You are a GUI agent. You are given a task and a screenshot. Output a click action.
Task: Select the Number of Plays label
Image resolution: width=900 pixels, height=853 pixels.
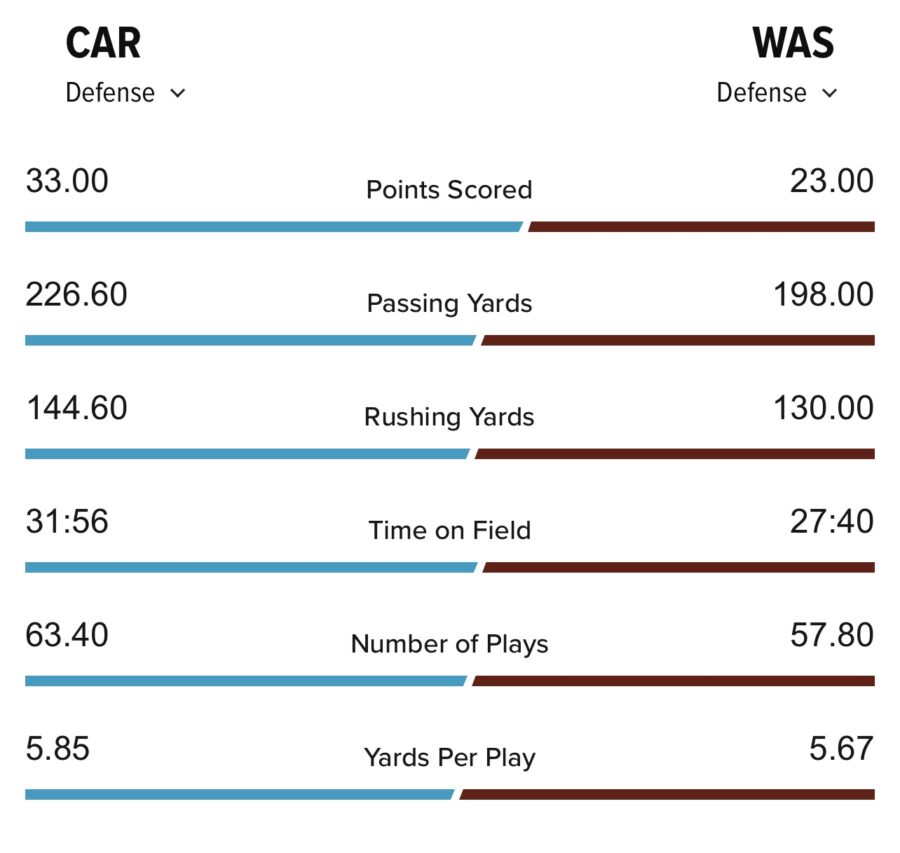449,644
